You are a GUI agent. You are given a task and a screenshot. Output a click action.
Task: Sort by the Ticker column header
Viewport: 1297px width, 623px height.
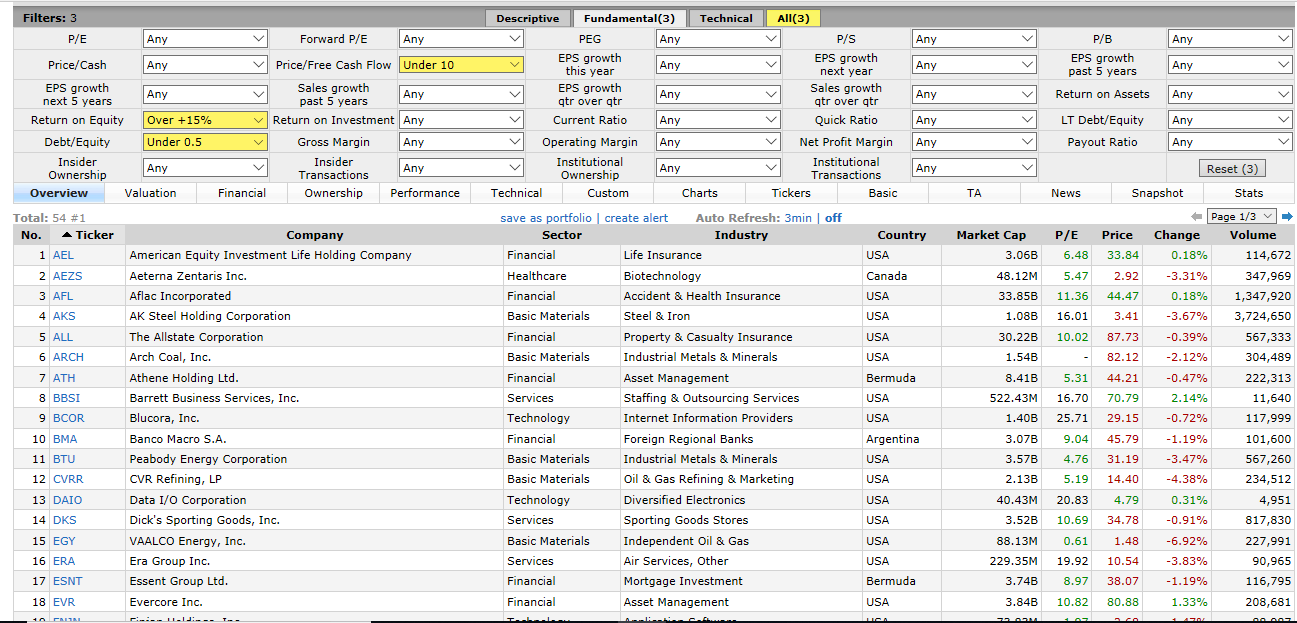point(88,235)
